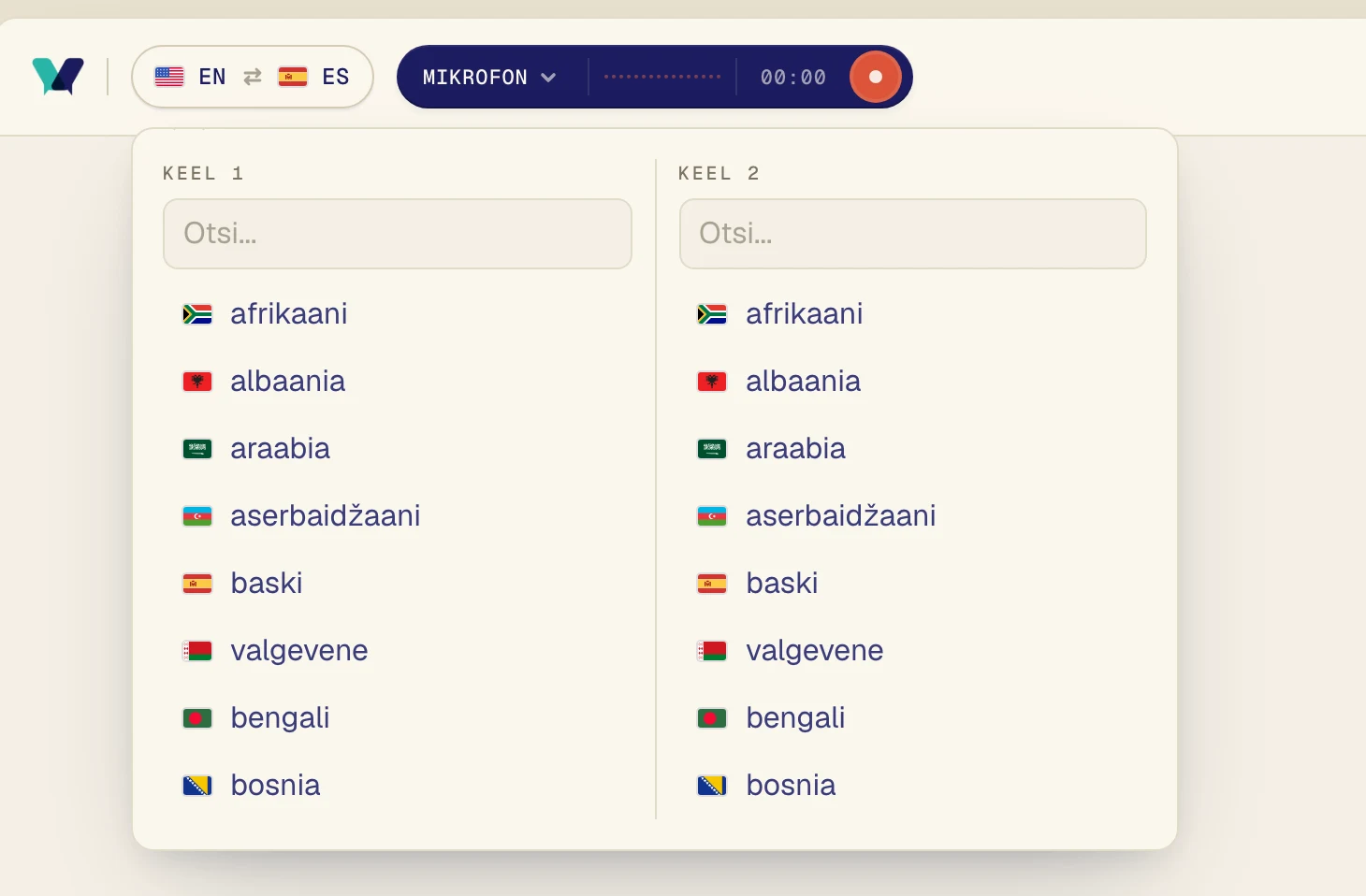Click the Keel 1 search field
The height and width of the screenshot is (896, 1366).
pos(398,234)
